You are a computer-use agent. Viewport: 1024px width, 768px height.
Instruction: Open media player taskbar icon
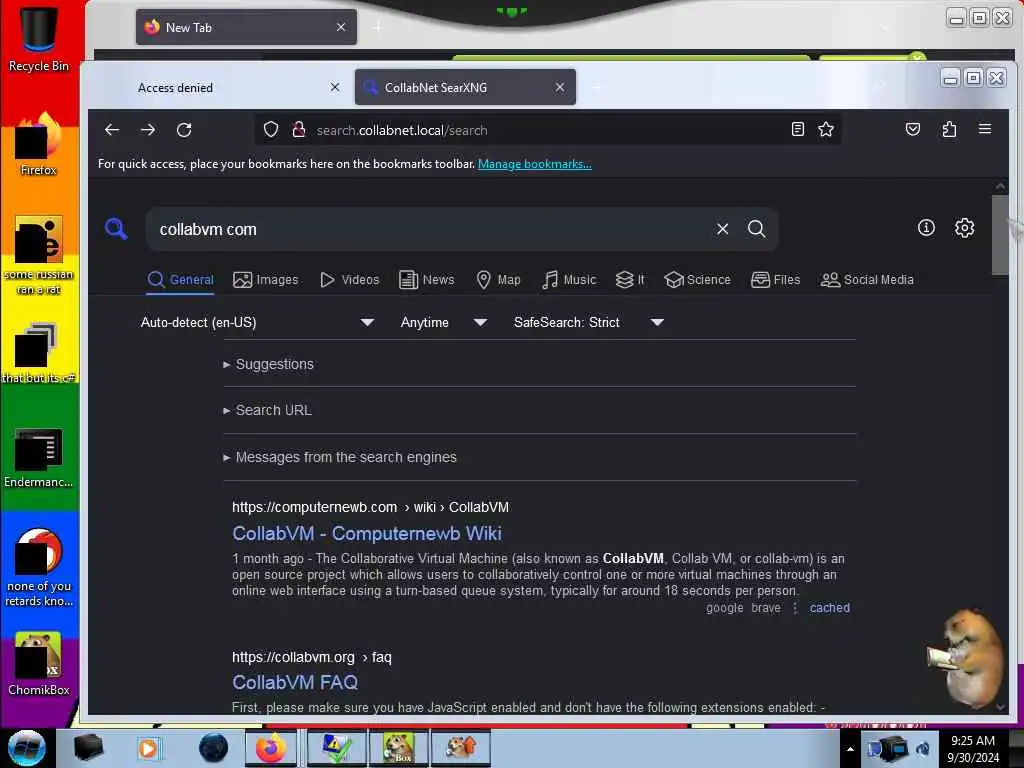148,748
